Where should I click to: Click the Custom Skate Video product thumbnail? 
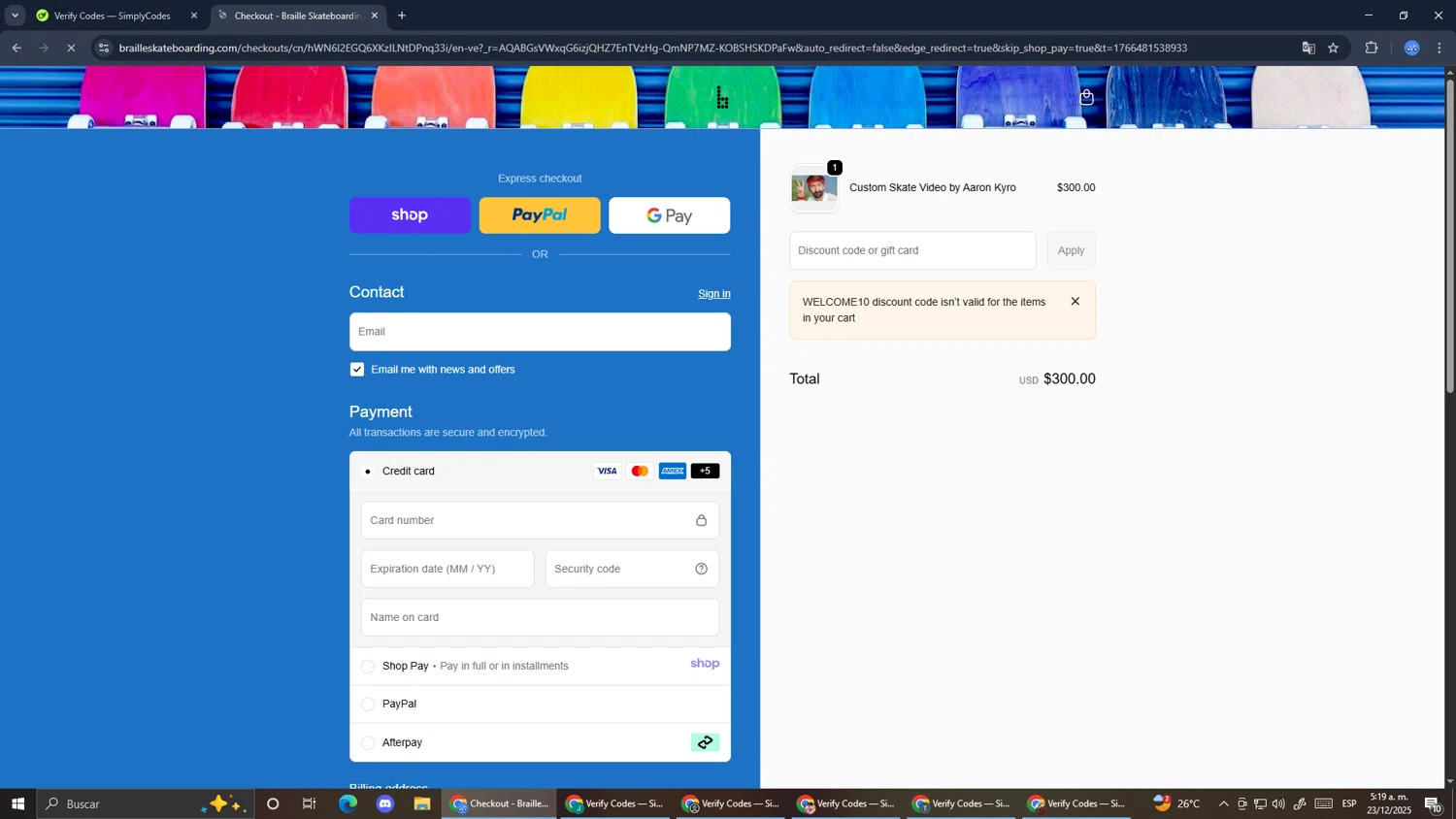[x=813, y=188]
